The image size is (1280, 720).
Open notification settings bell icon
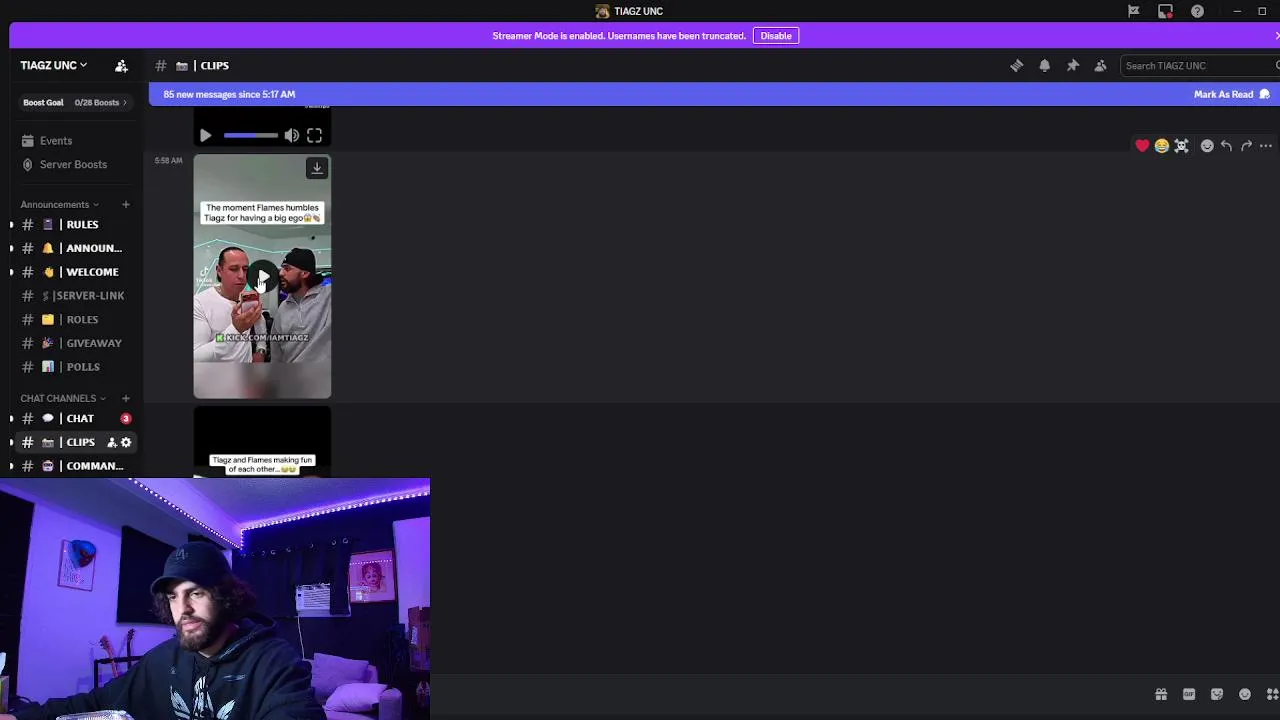[1044, 65]
